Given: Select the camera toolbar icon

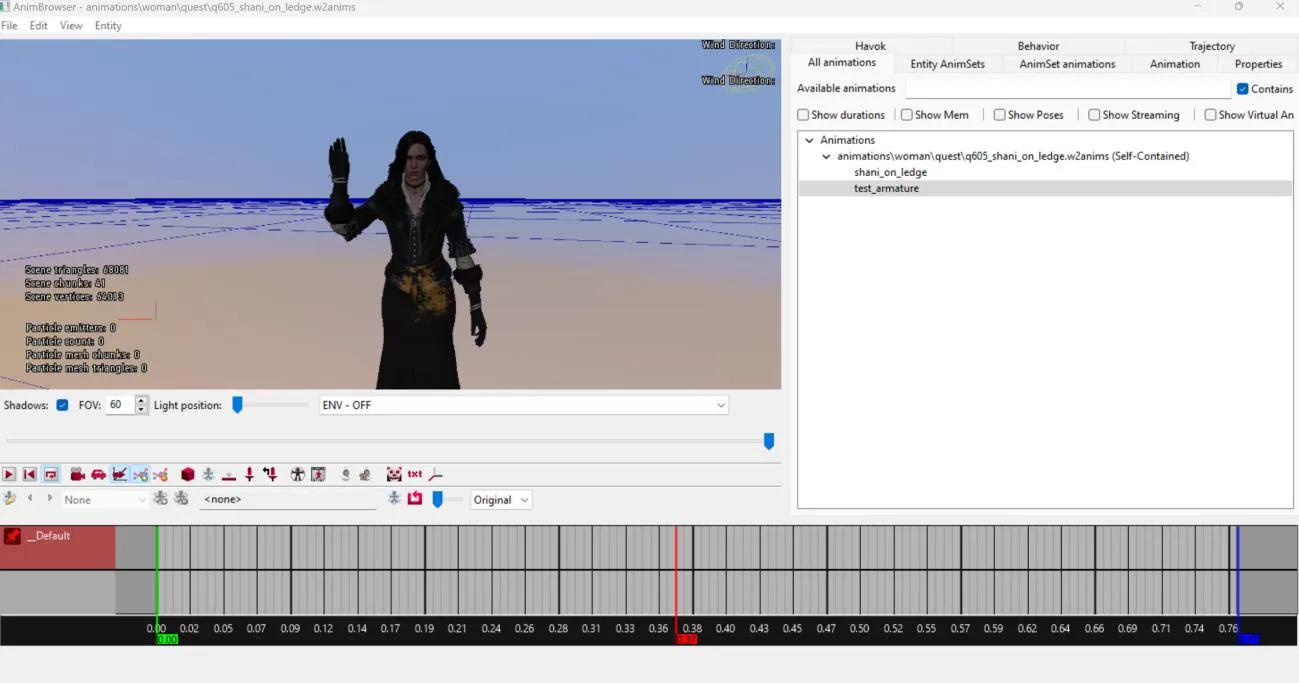Looking at the screenshot, I should 77,473.
